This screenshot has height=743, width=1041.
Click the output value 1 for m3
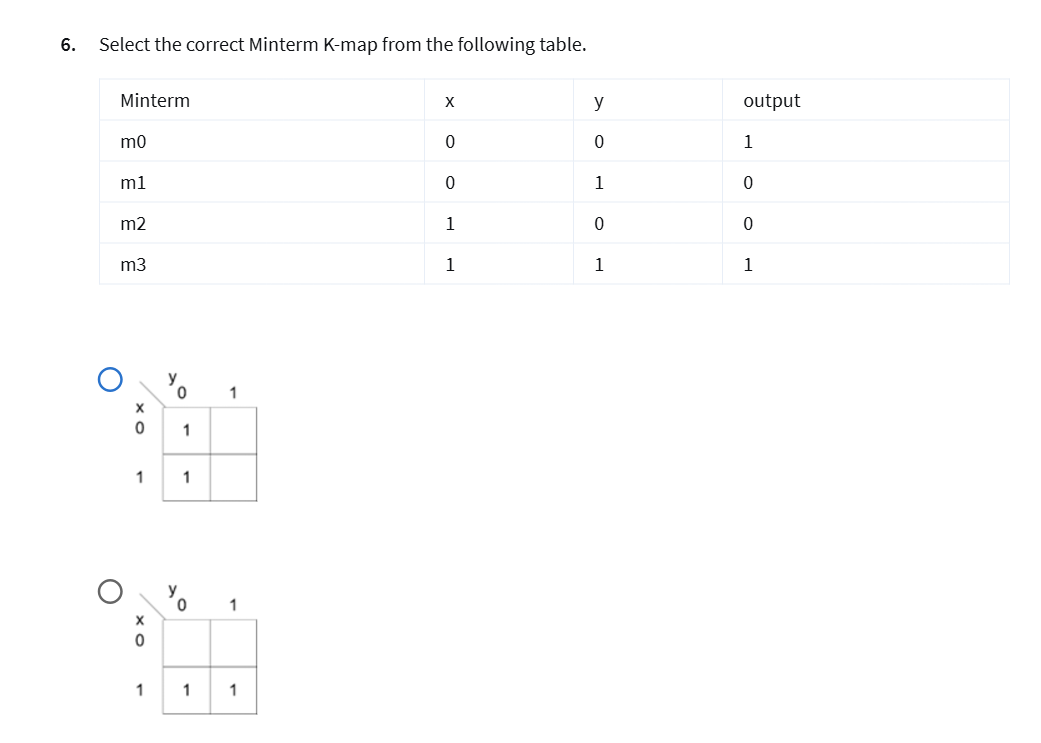[x=750, y=264]
